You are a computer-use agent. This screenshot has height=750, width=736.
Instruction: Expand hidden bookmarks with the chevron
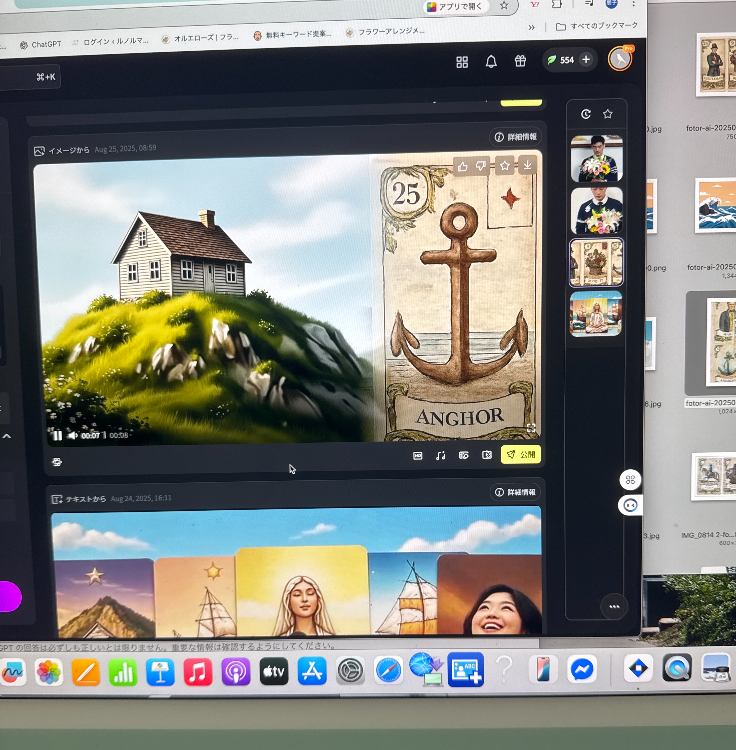[x=531, y=28]
